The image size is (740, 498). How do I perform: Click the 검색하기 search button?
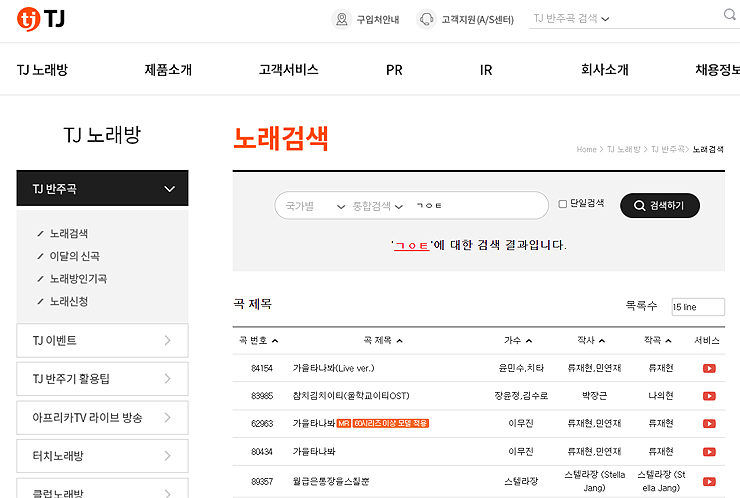pyautogui.click(x=660, y=205)
